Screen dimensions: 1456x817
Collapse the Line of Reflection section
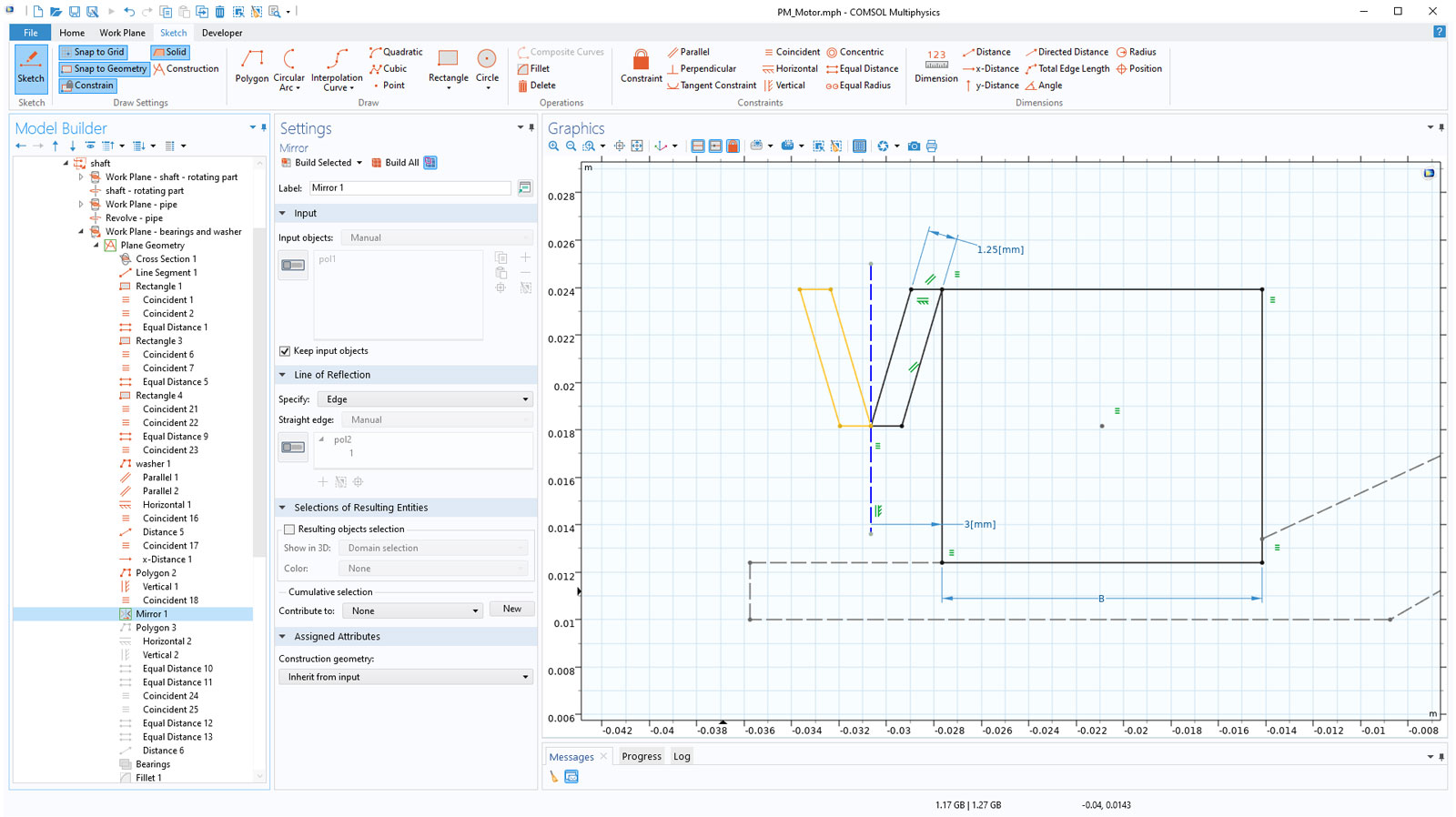click(x=283, y=375)
